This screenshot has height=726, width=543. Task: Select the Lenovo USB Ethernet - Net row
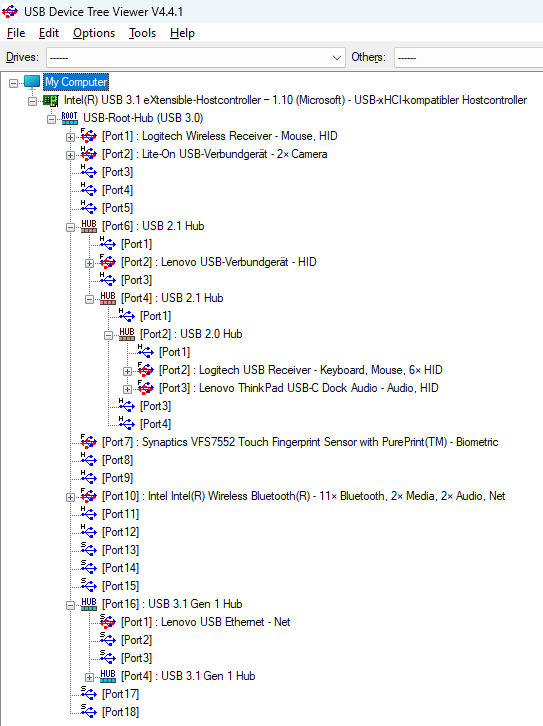pos(206,622)
